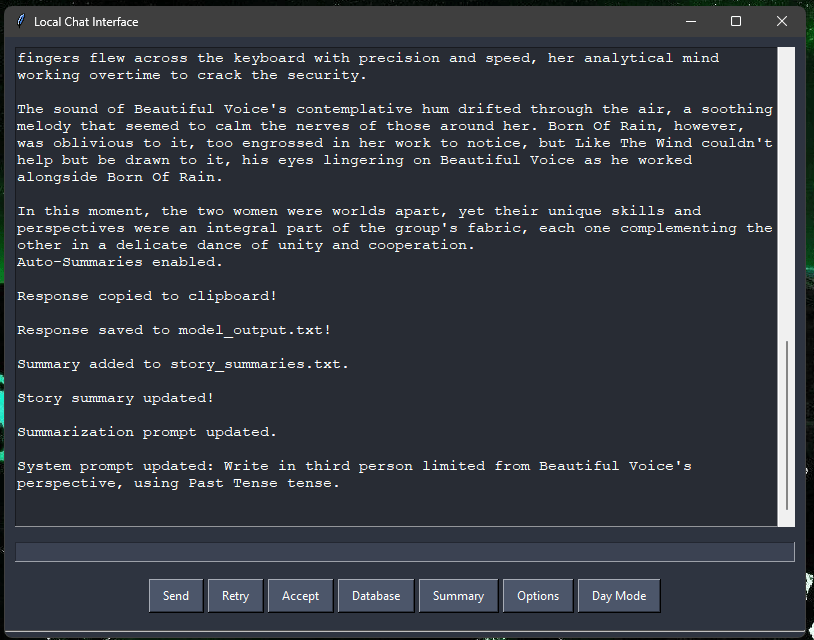814x640 pixels.
Task: Toggle Day Mode theme
Action: tap(619, 596)
